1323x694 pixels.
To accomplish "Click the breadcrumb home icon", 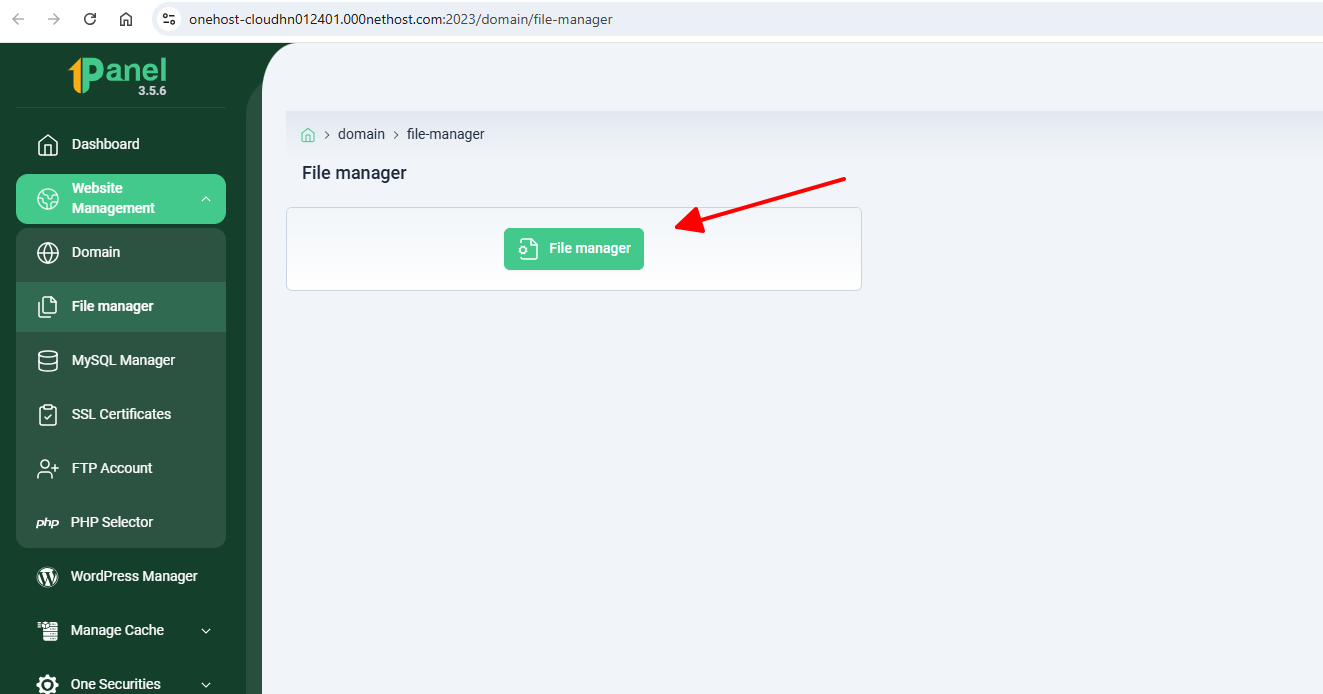I will tap(308, 135).
